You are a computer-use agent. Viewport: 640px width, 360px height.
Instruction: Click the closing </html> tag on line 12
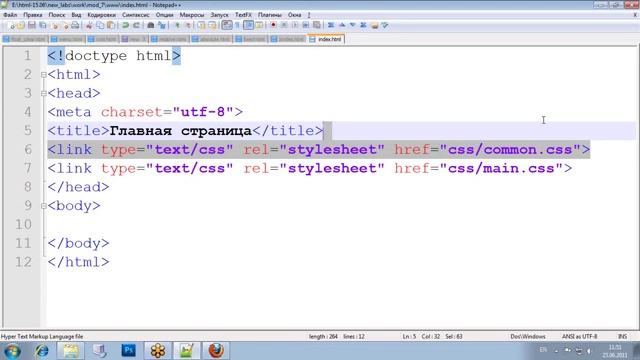[x=78, y=262]
